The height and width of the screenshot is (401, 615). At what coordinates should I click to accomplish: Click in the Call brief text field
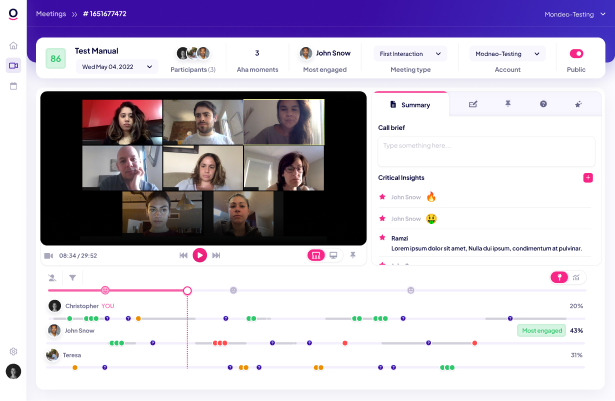[x=486, y=151]
